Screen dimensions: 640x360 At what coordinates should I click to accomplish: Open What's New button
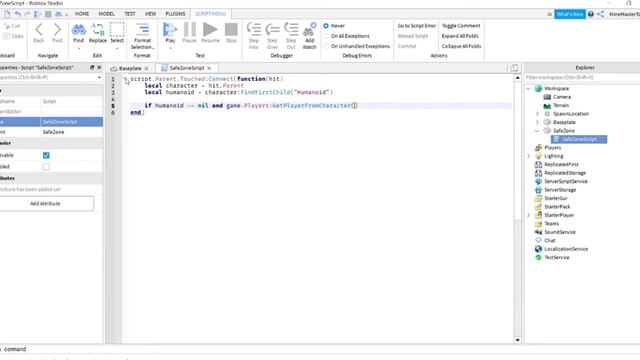(570, 14)
